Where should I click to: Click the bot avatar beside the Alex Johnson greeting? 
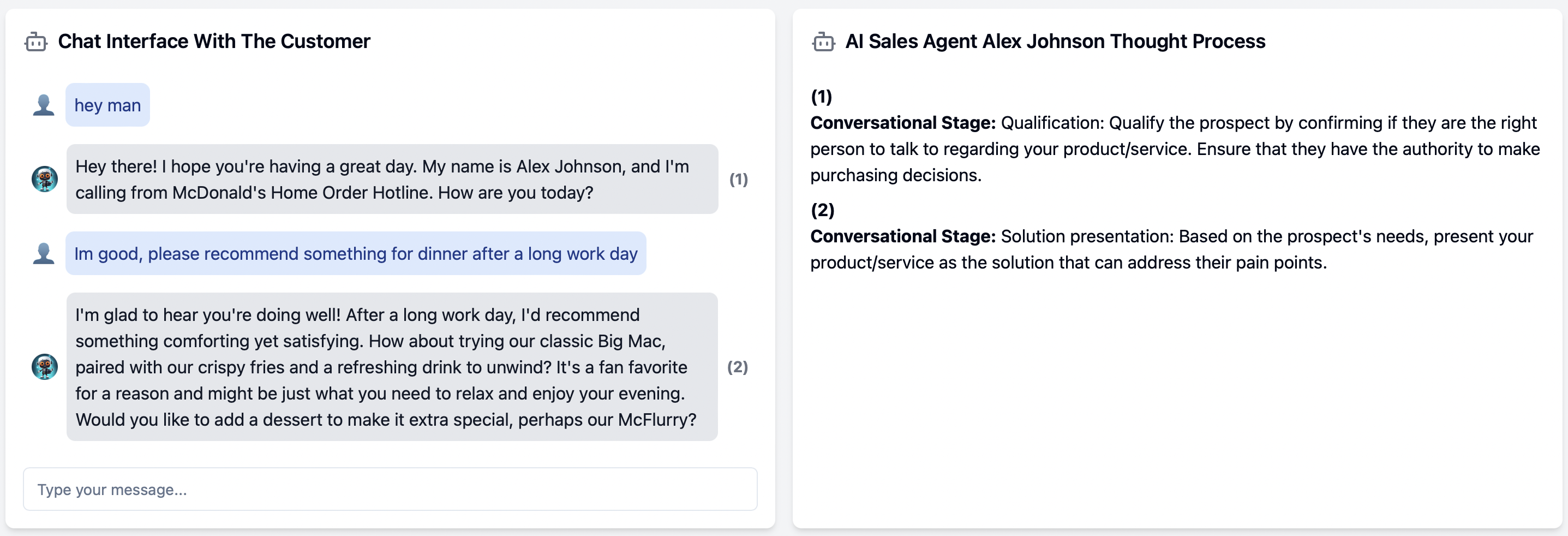pos(44,179)
